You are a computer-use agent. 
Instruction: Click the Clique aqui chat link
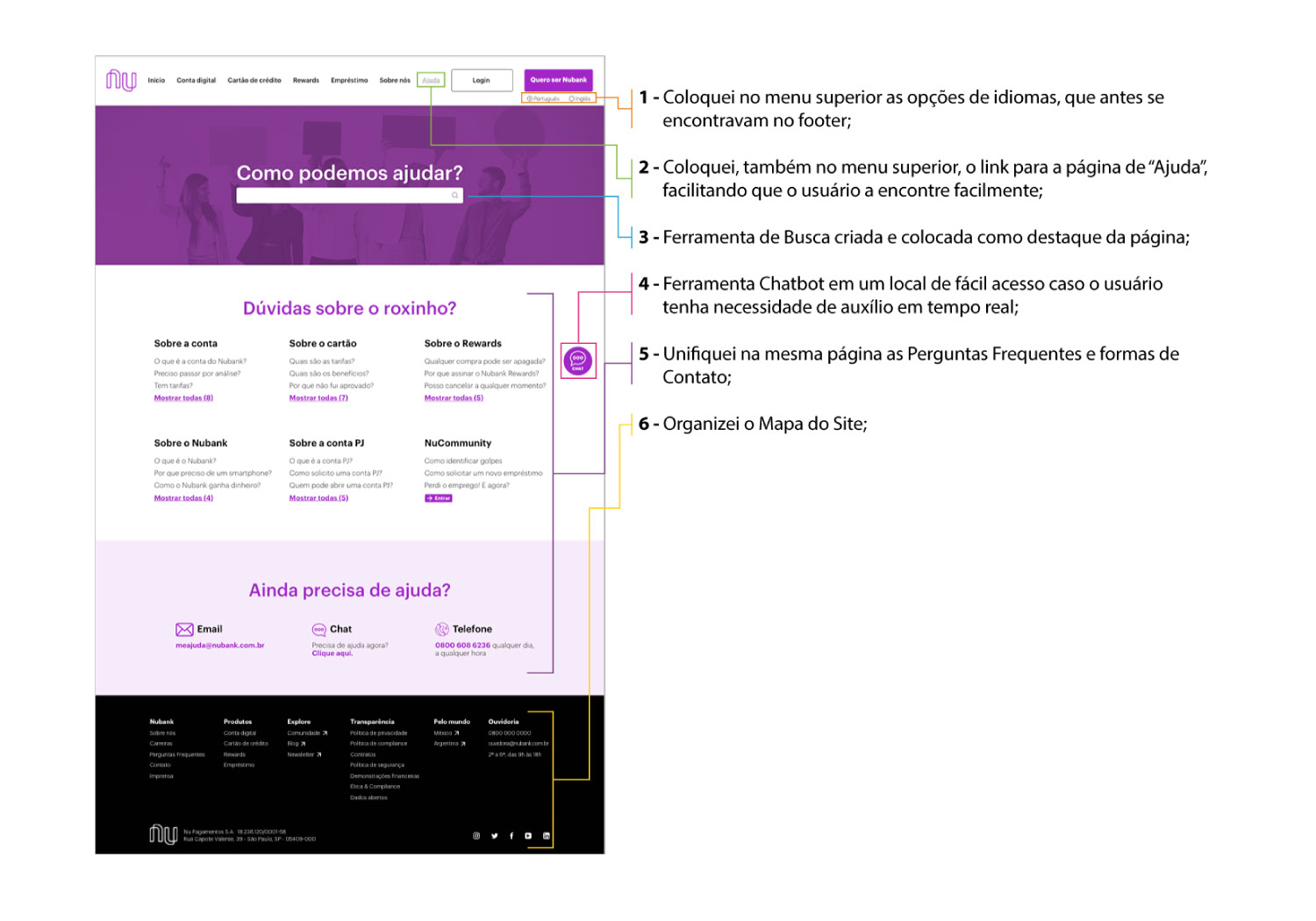[333, 653]
